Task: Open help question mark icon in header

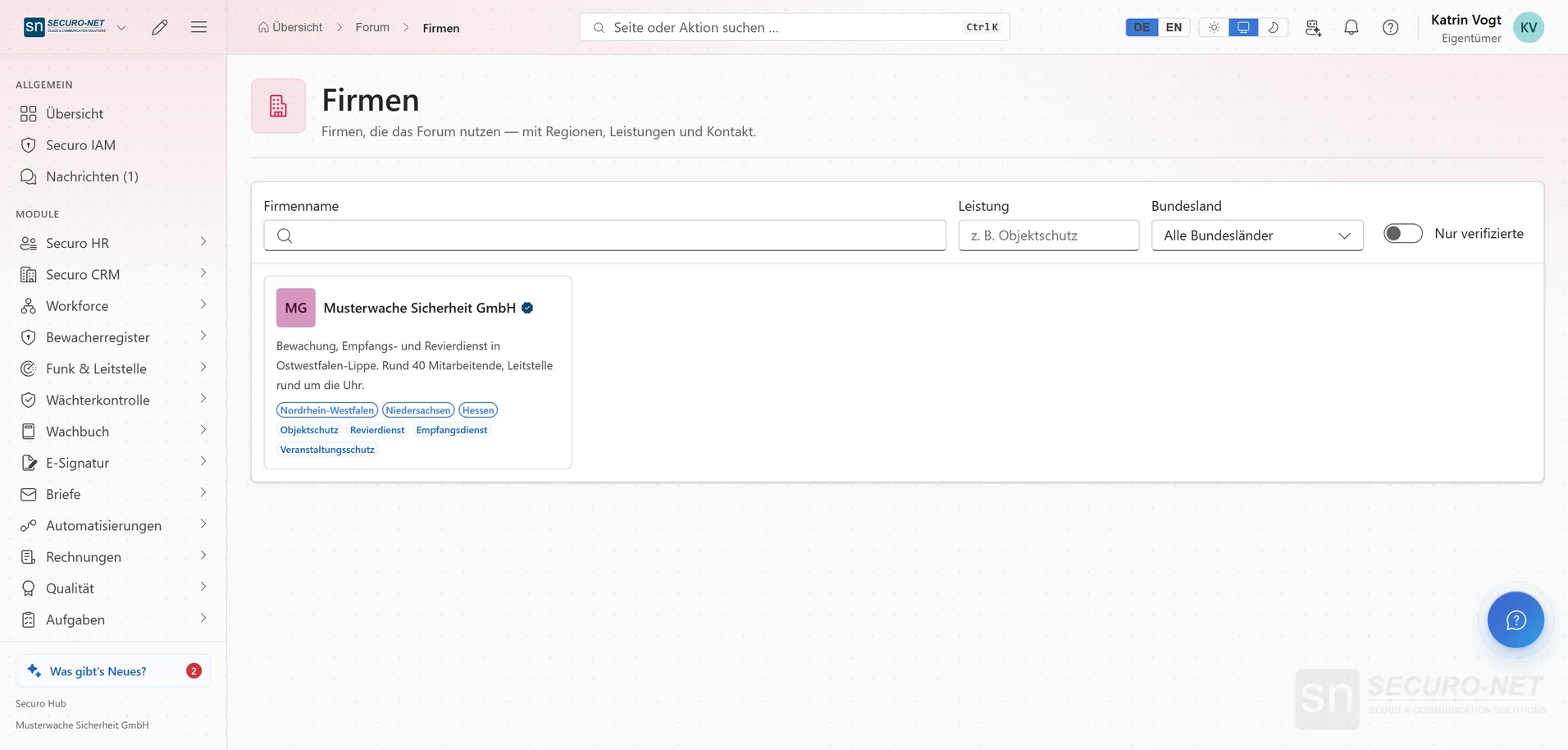Action: pos(1391,27)
